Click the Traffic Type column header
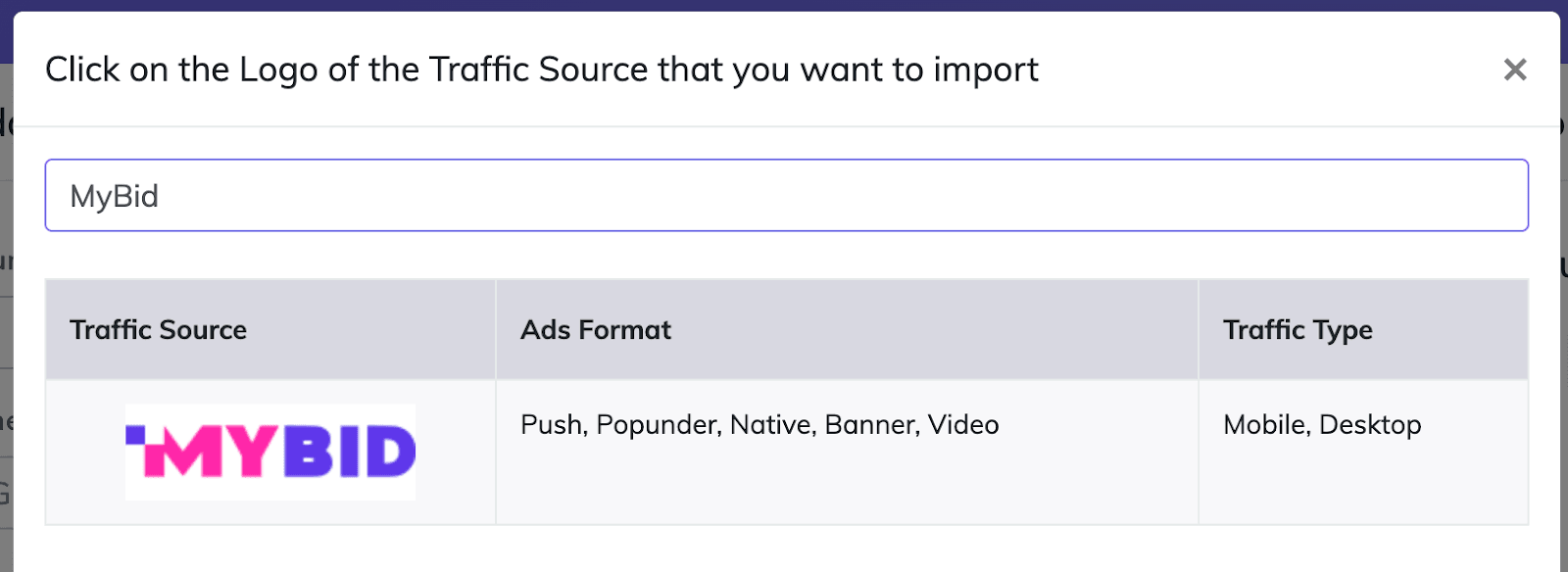 [1298, 330]
